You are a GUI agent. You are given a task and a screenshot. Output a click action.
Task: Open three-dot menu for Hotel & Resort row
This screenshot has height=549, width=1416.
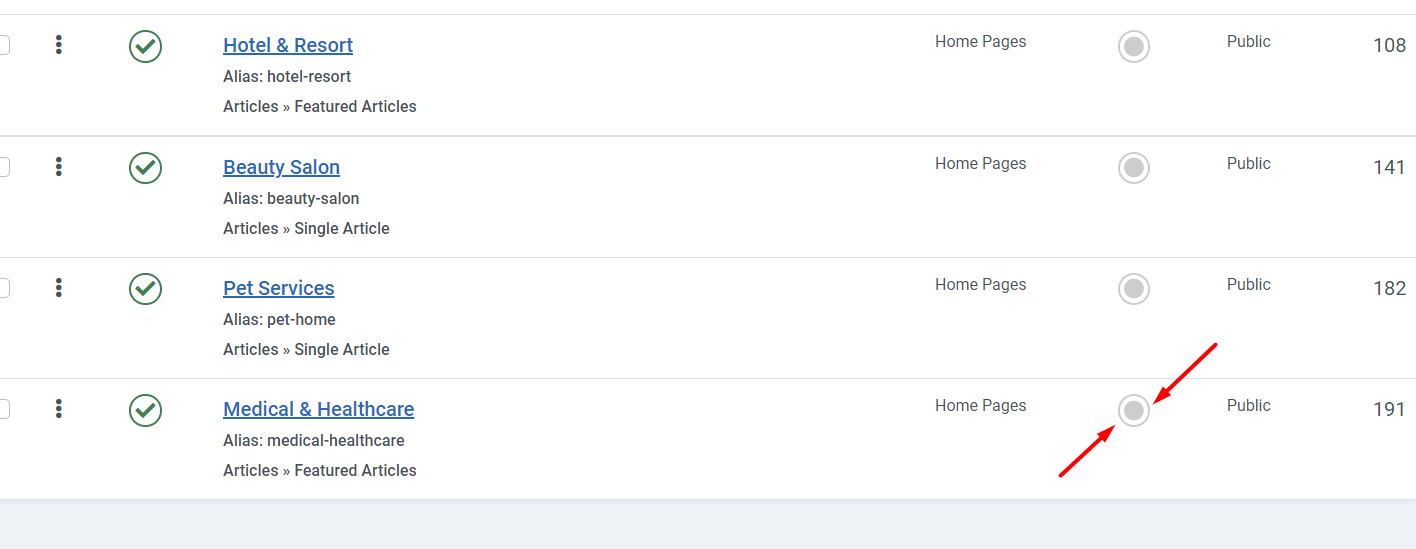coord(59,45)
